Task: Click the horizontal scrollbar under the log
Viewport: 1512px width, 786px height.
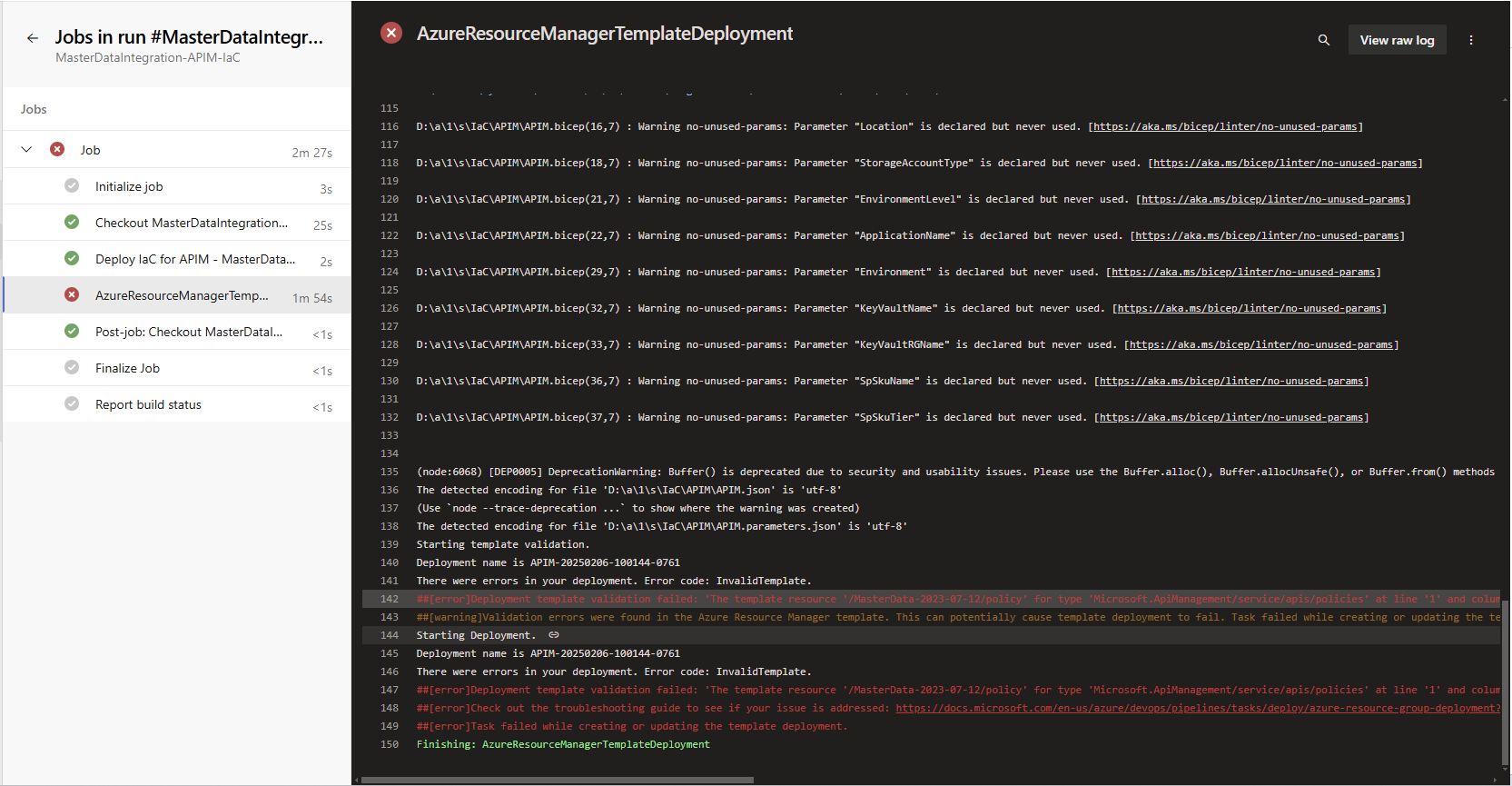Action: coord(558,780)
